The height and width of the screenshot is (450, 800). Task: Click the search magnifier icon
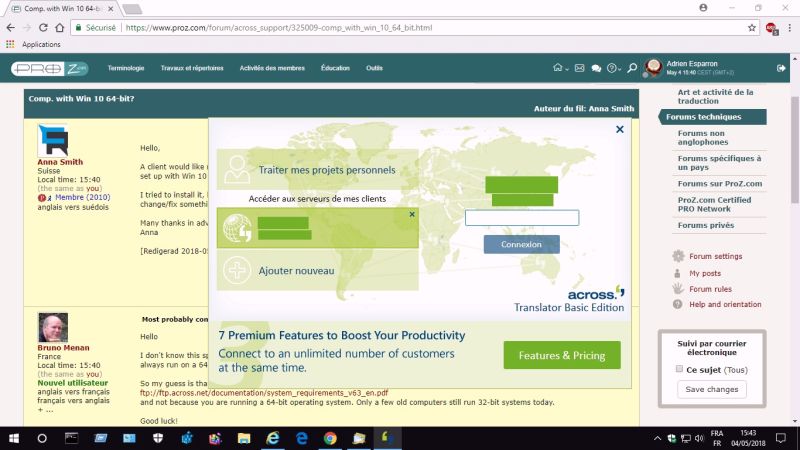632,68
